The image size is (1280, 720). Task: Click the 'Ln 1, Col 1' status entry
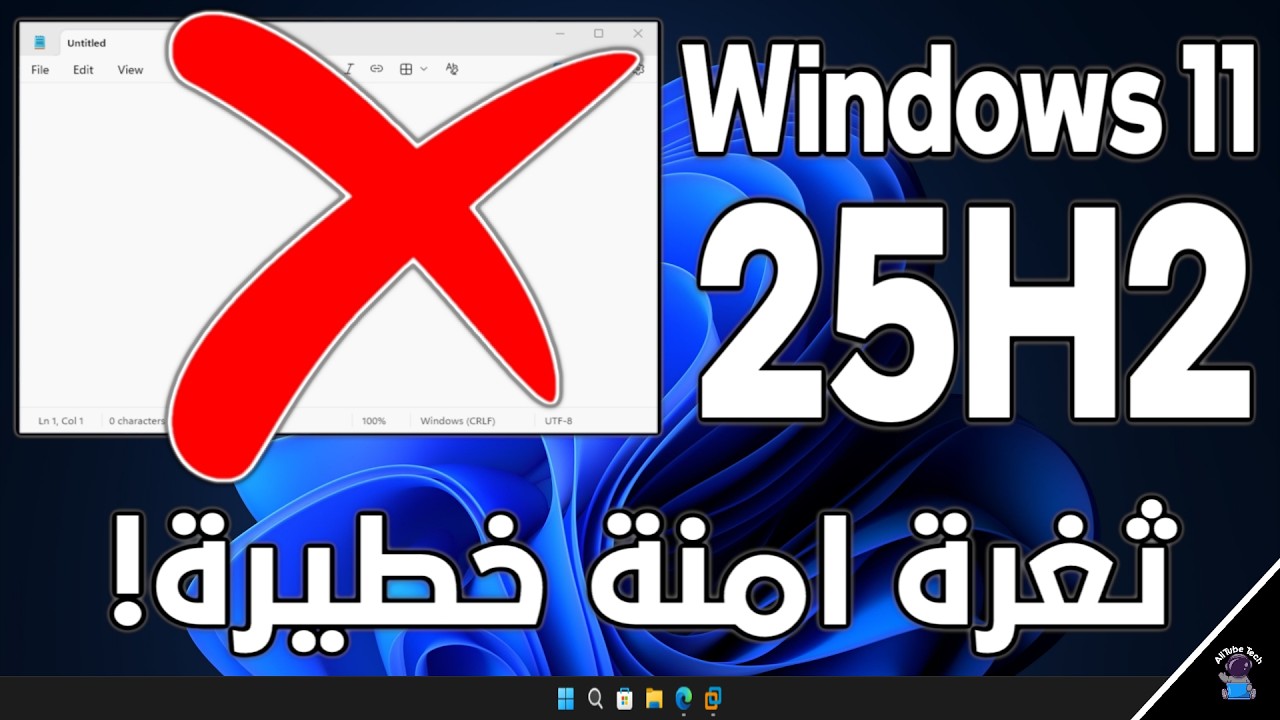point(61,421)
